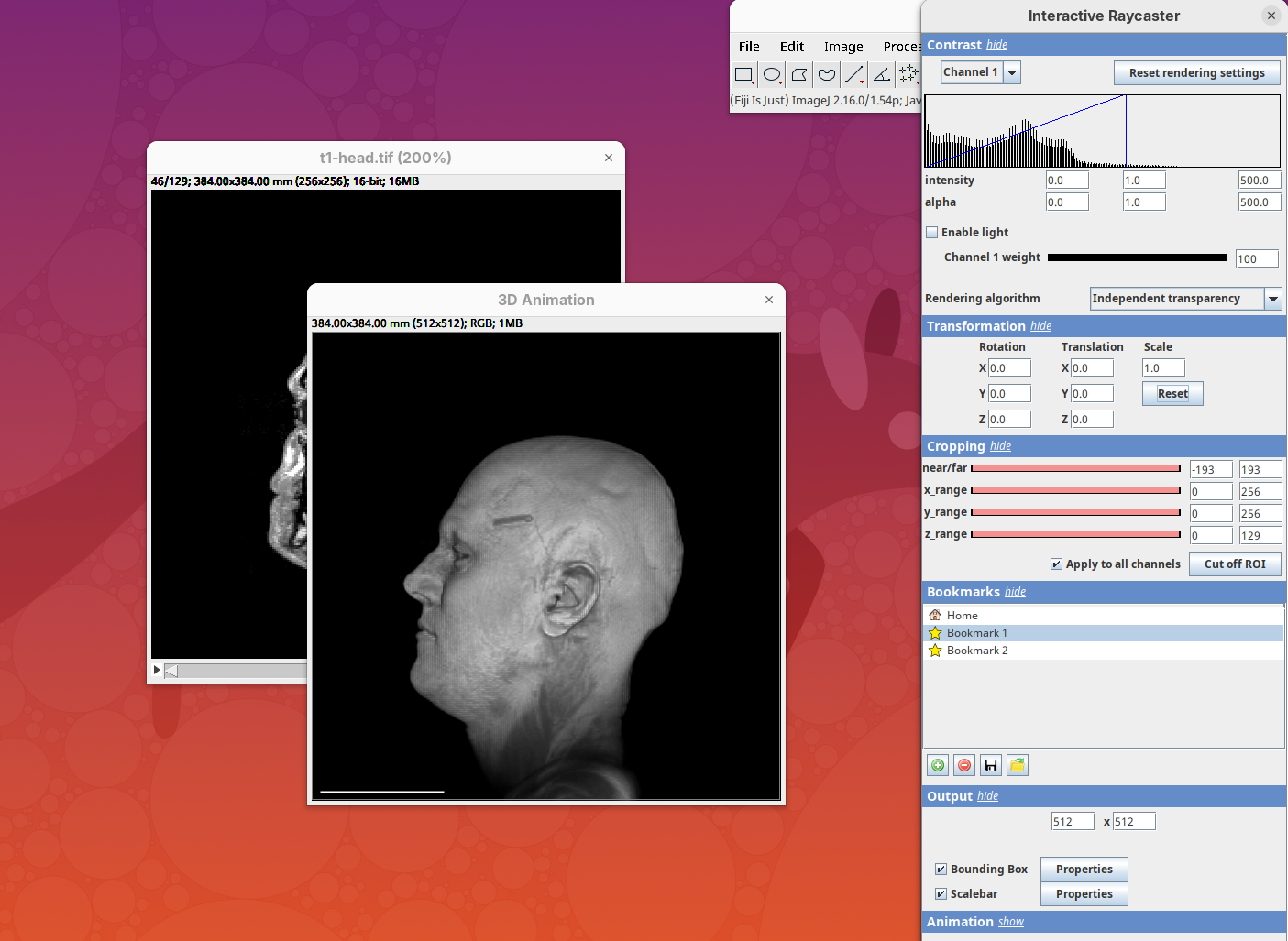This screenshot has width=1288, height=941.
Task: Pick the Freehand selection tool
Action: [x=827, y=74]
